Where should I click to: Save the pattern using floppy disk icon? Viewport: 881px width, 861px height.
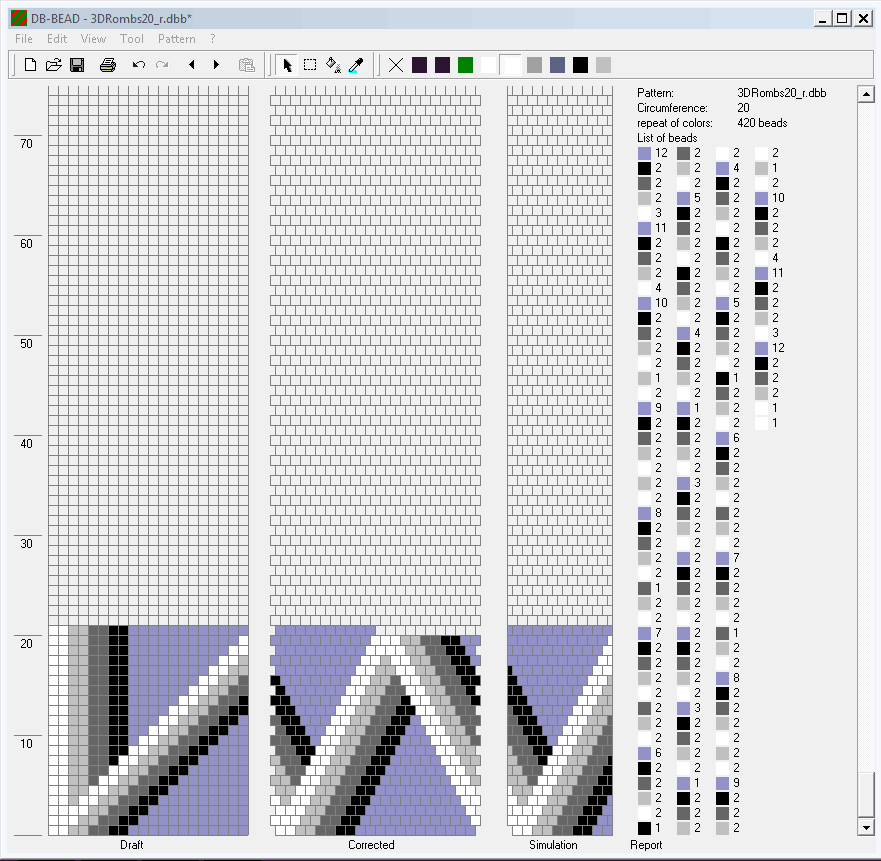point(78,65)
